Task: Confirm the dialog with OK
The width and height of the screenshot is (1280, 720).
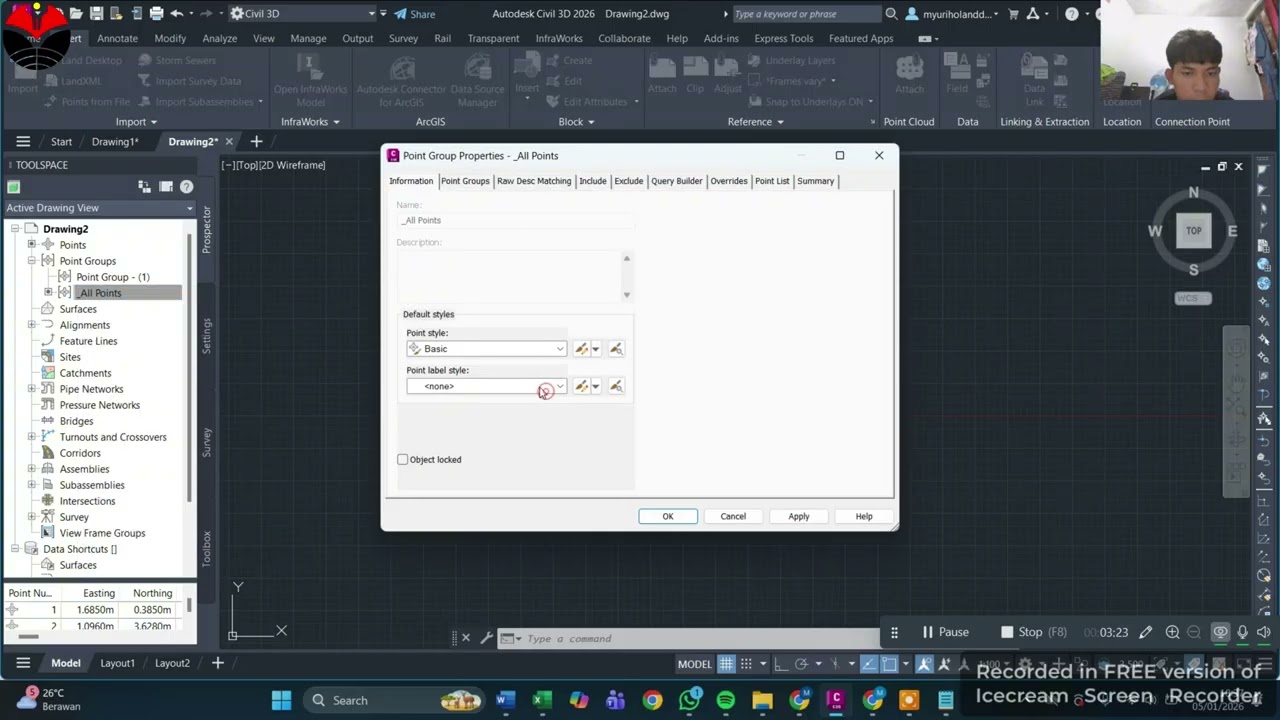Action: (x=668, y=517)
